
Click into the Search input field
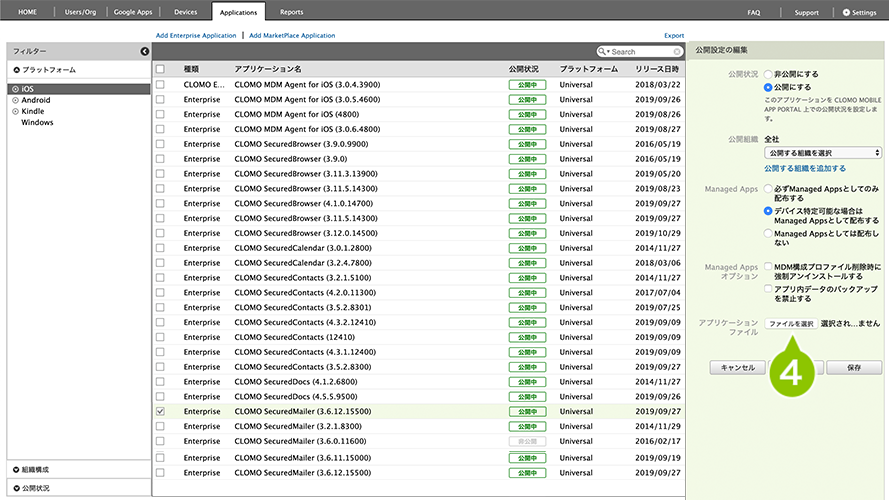pyautogui.click(x=641, y=52)
